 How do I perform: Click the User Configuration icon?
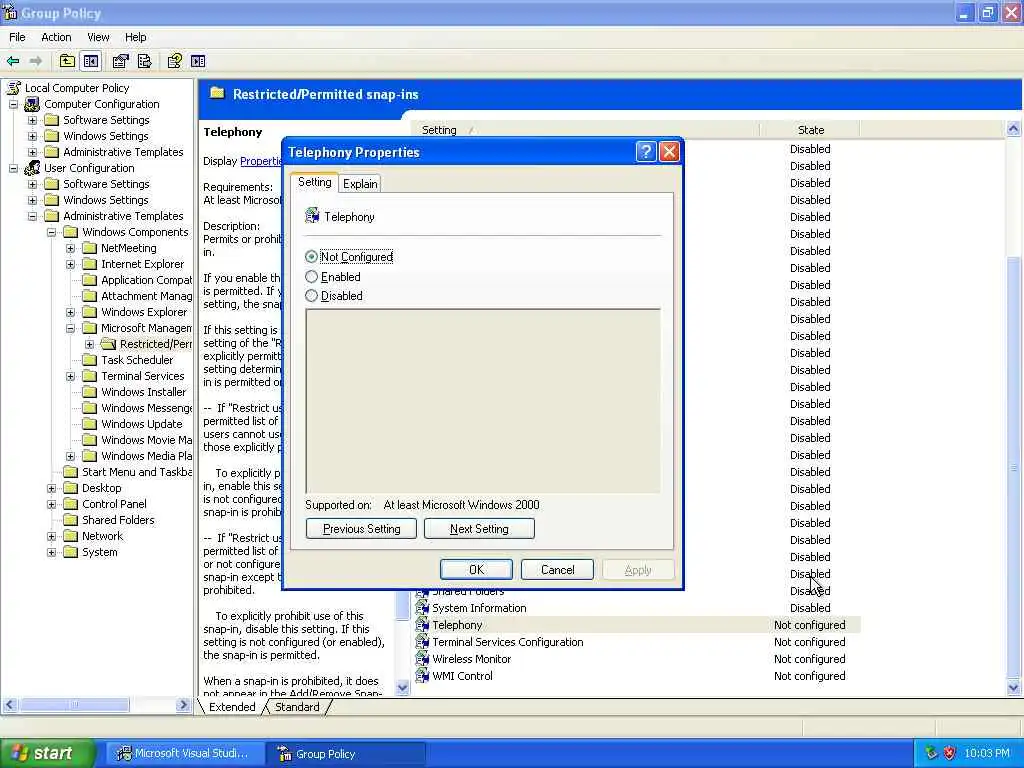point(32,168)
